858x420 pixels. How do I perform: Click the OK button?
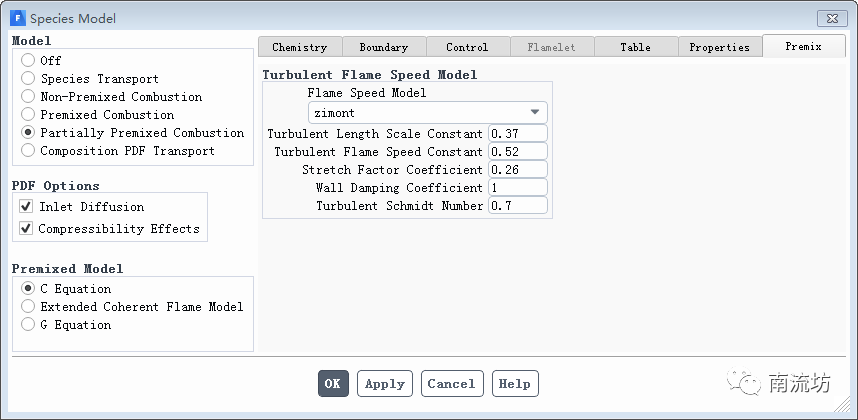(x=333, y=383)
